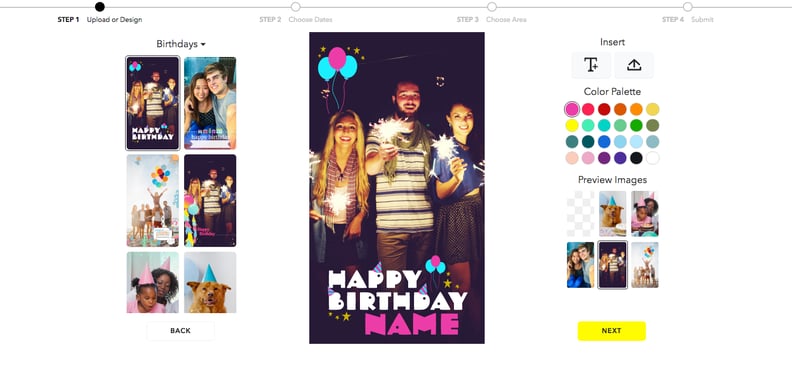Screen dimensions: 792x392
Task: Pick the pure green swatch
Action: 636,125
